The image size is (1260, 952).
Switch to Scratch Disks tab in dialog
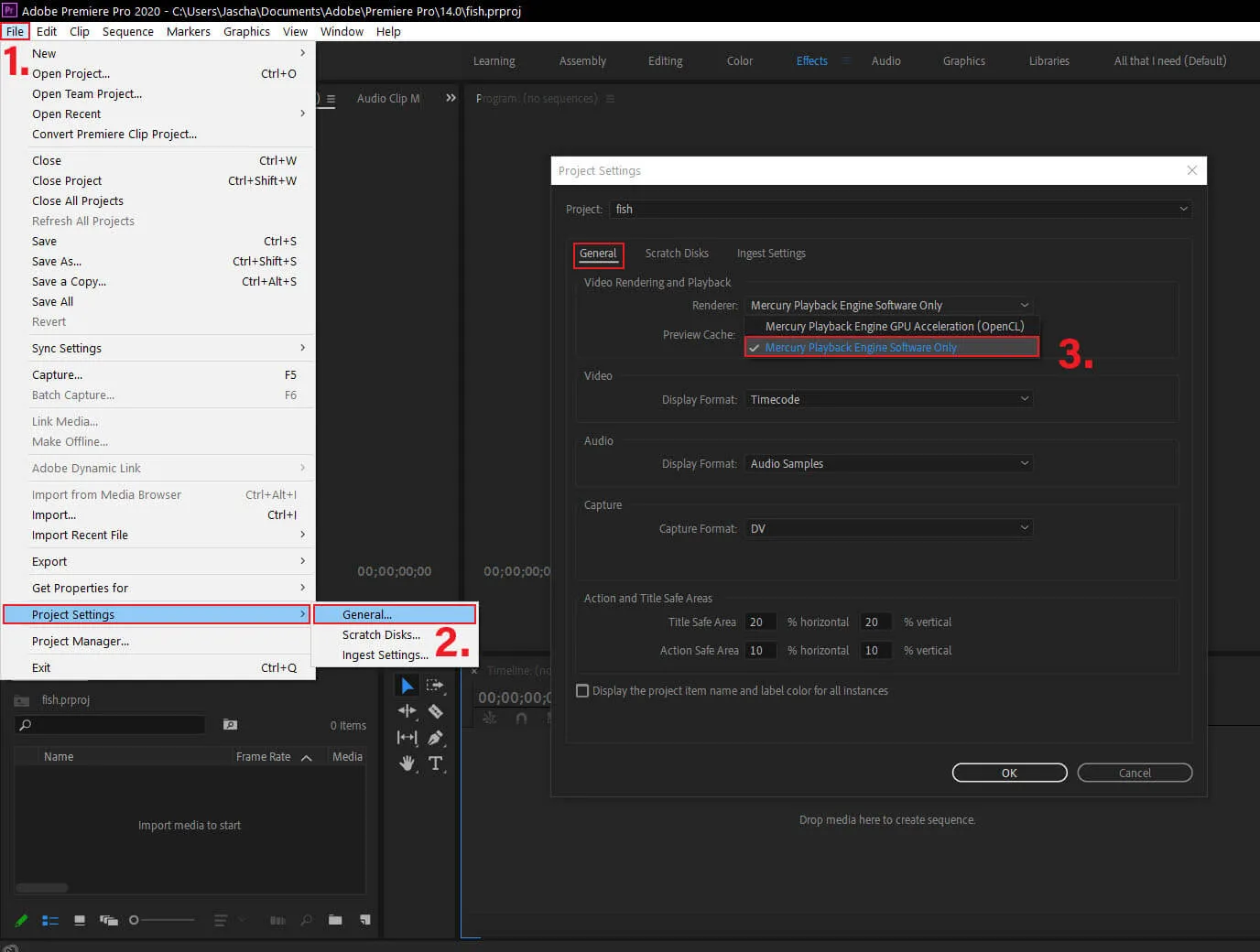point(677,254)
